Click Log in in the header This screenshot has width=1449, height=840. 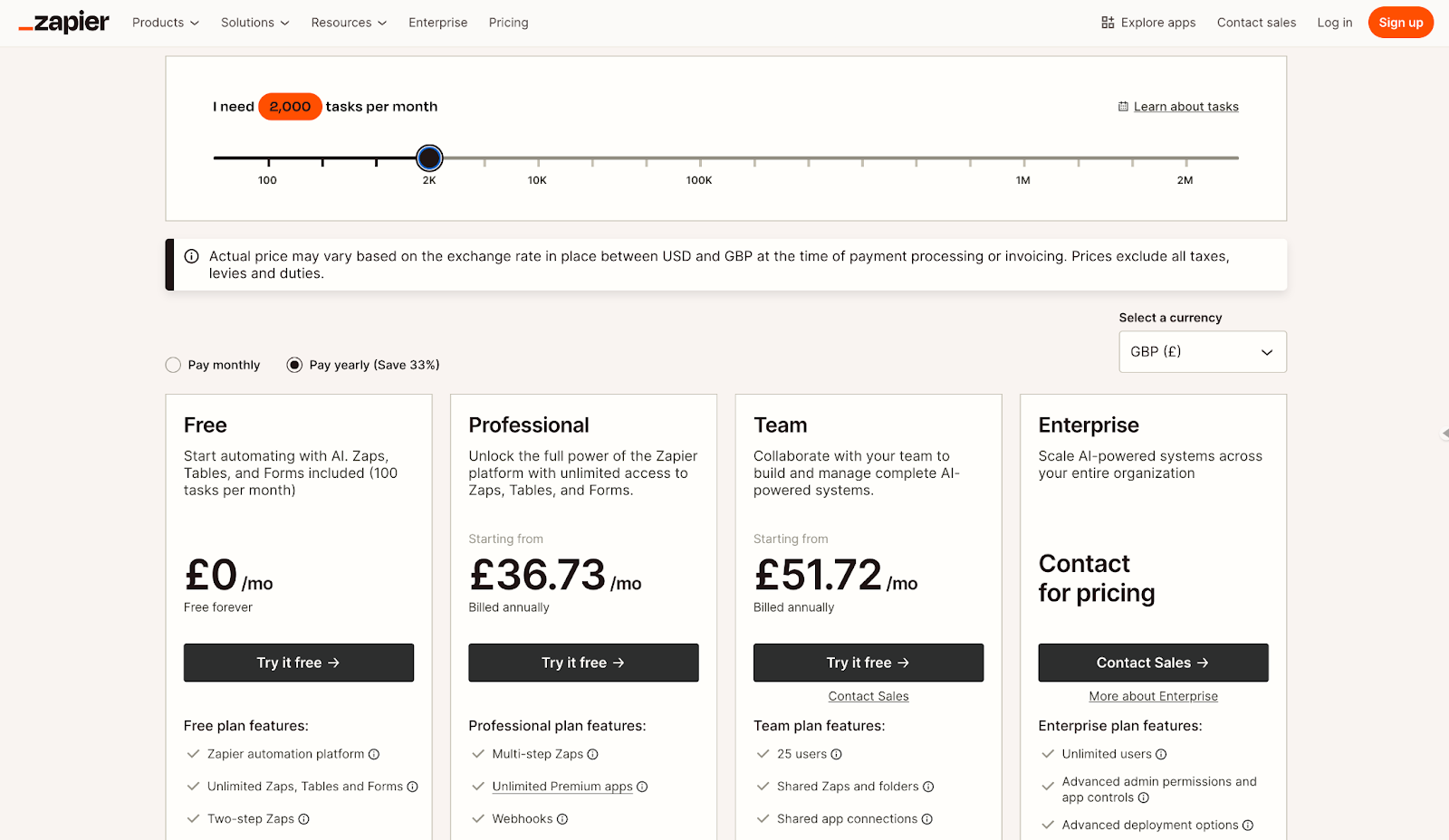pos(1334,23)
